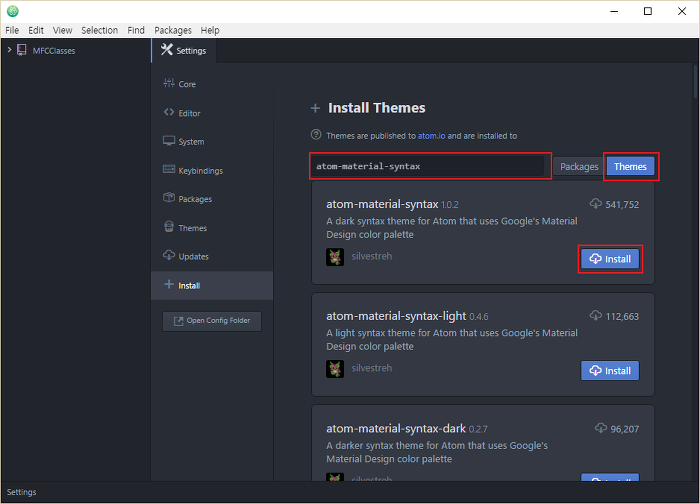This screenshot has height=504, width=700.
Task: Click the download count icon beside 112,663
Action: pyautogui.click(x=596, y=316)
